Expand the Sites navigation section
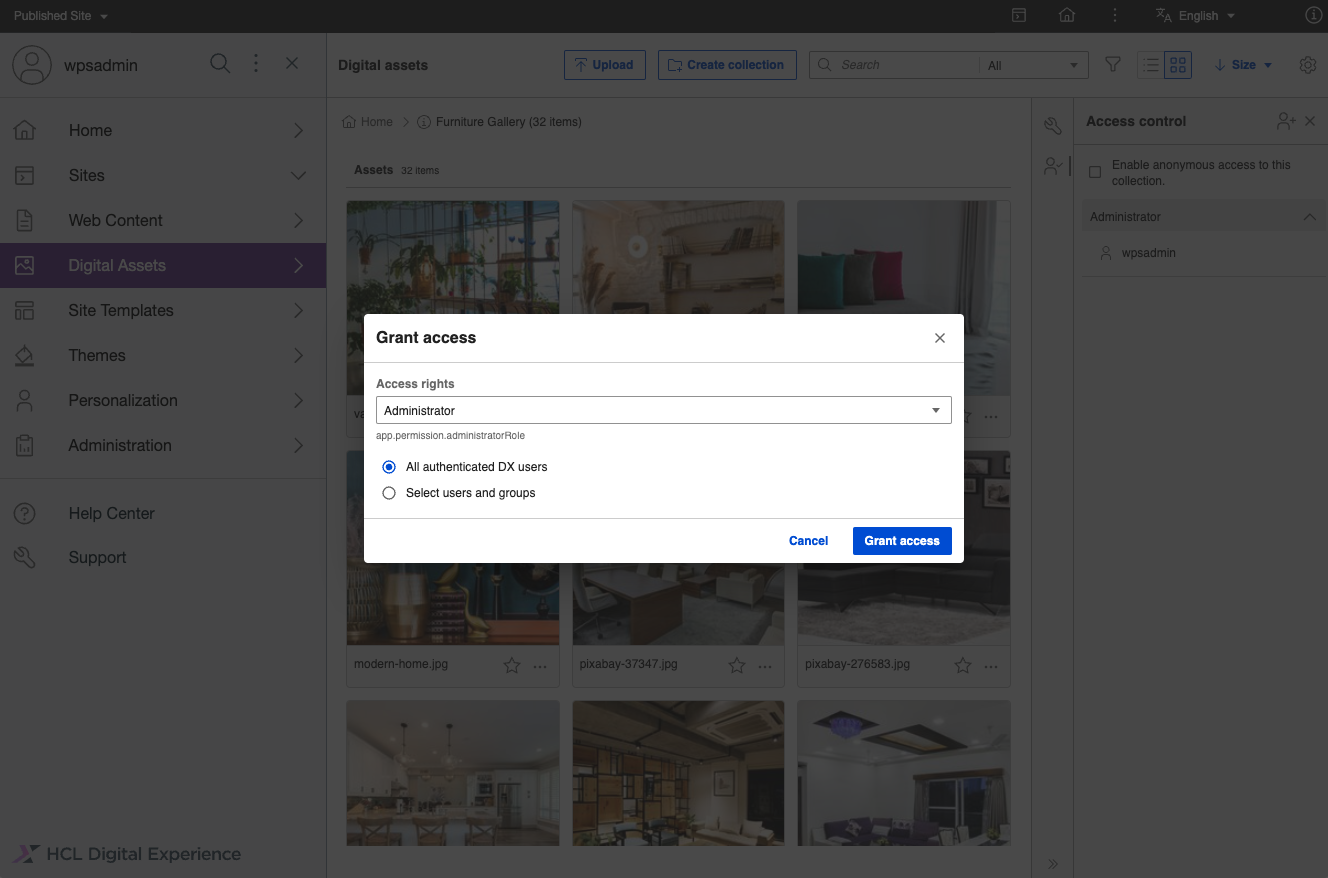Viewport: 1328px width, 878px height. click(297, 175)
